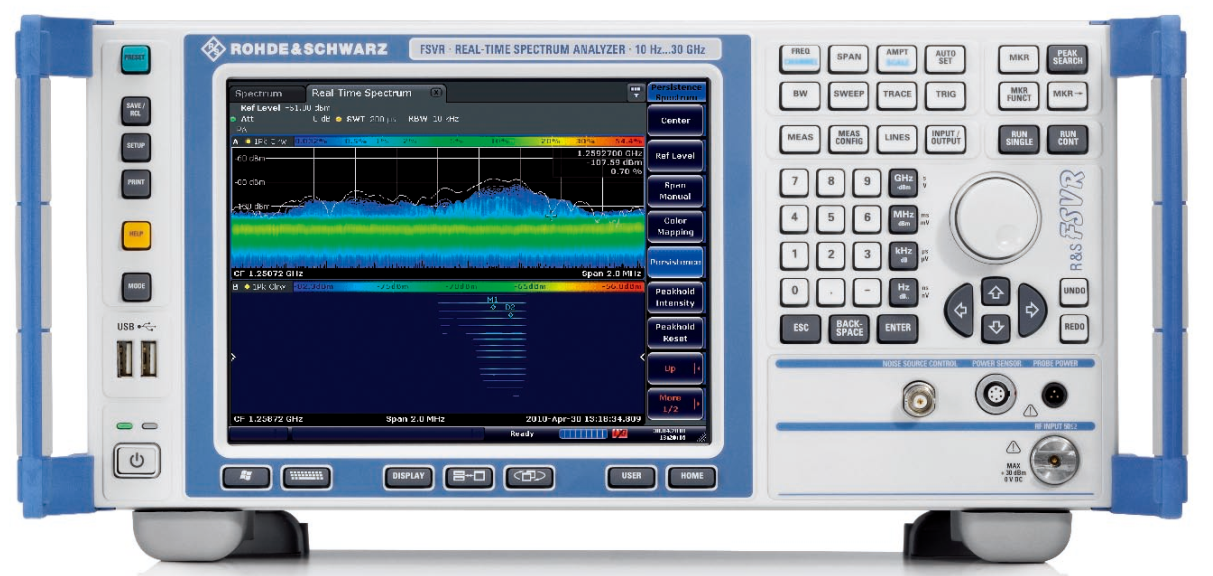Click the "Ready" status text
The height and width of the screenshot is (576, 1213).
coord(522,434)
